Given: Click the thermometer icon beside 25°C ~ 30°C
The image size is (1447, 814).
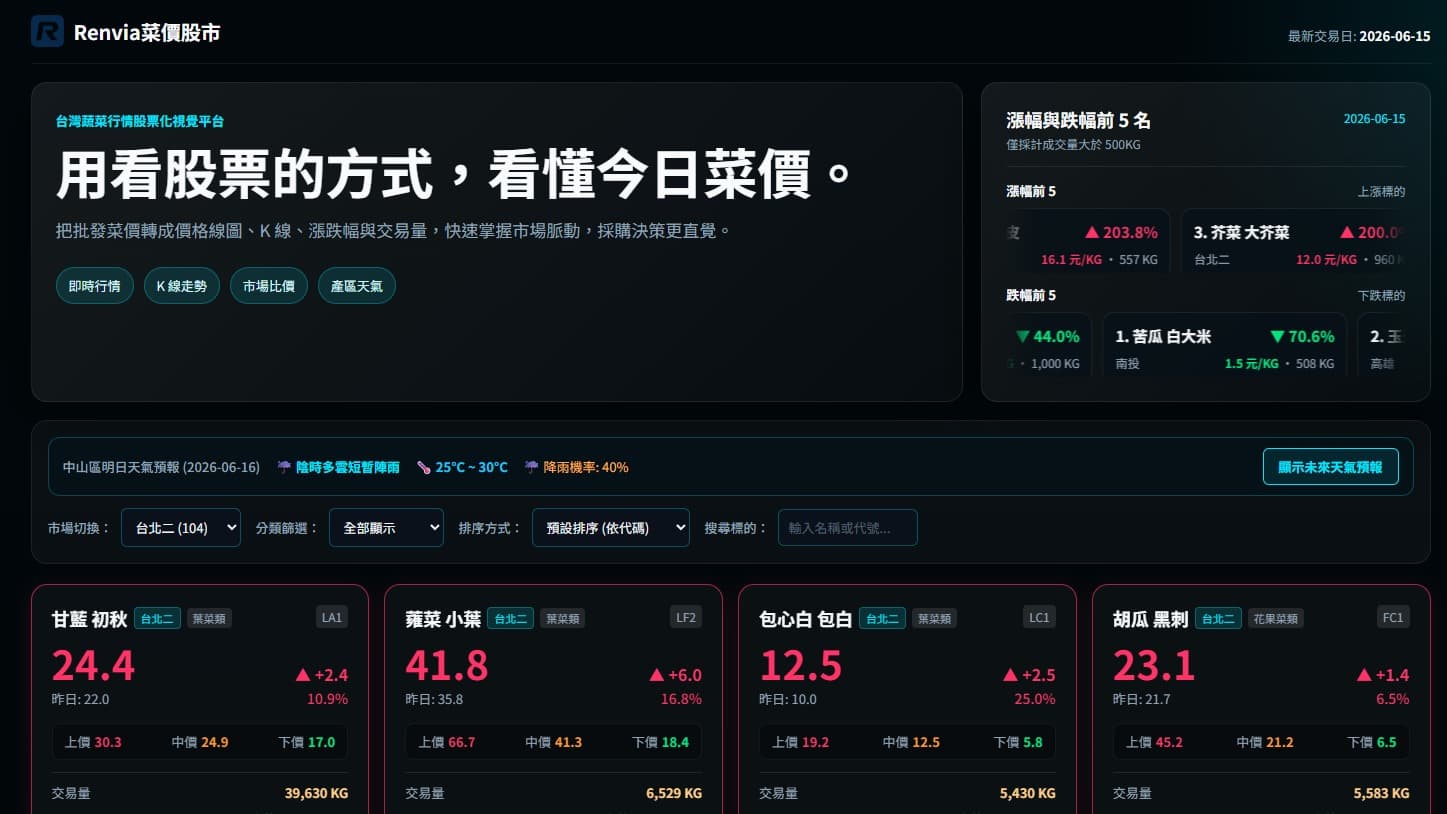Looking at the screenshot, I should coord(424,467).
